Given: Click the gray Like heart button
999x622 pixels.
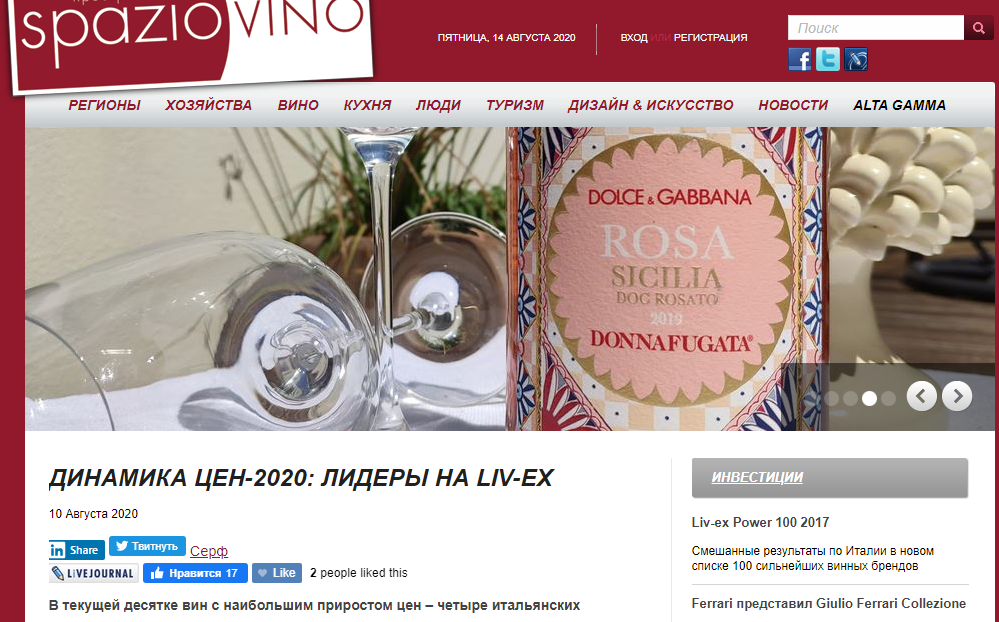Looking at the screenshot, I should pyautogui.click(x=277, y=573).
